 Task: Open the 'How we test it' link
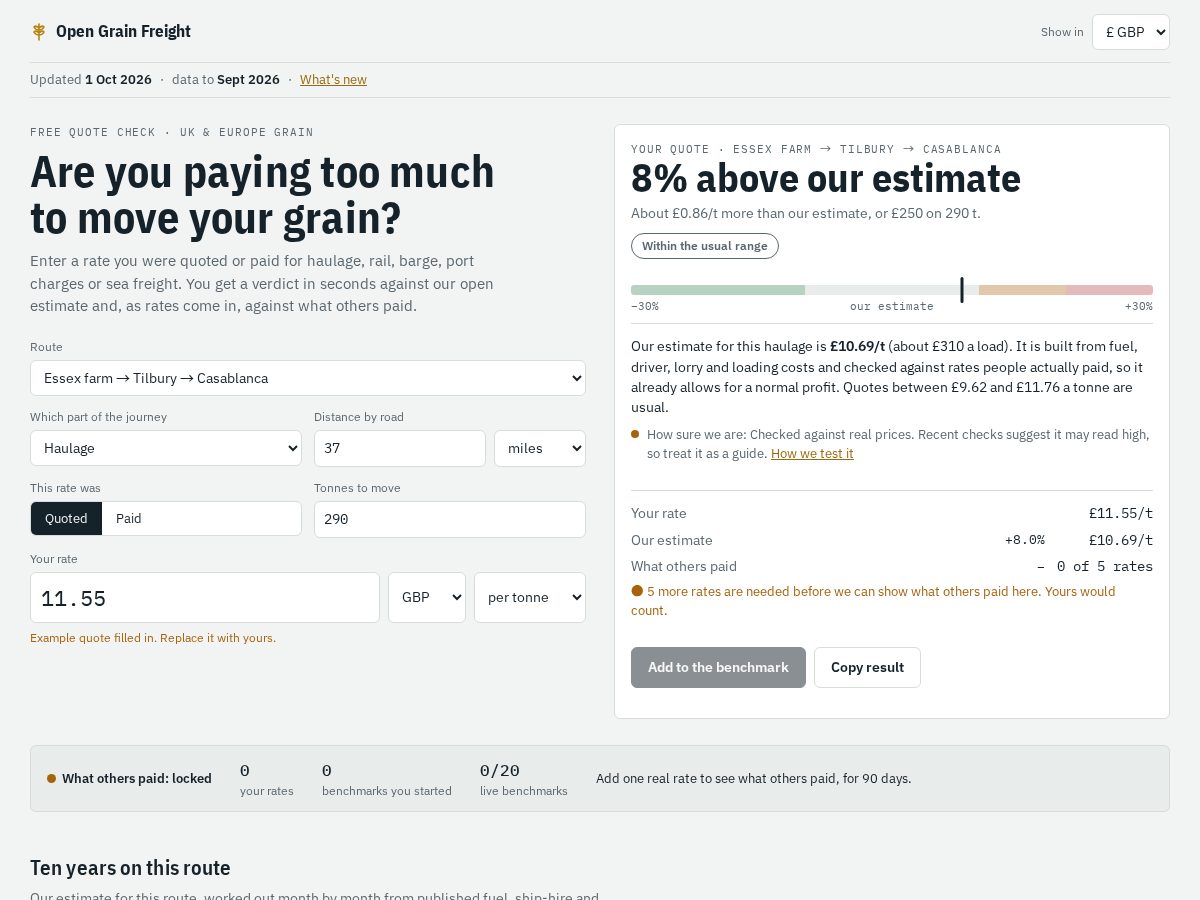click(812, 454)
